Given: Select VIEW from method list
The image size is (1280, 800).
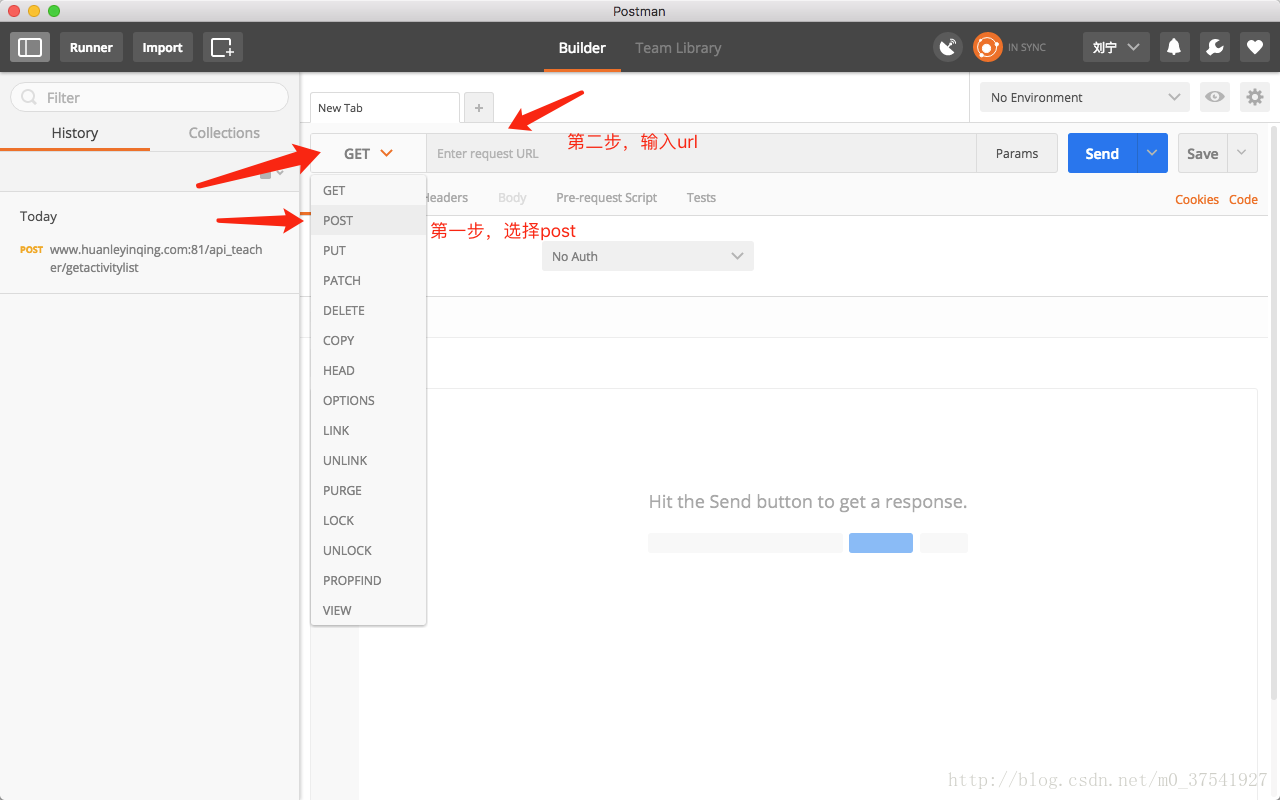Looking at the screenshot, I should tap(368, 610).
